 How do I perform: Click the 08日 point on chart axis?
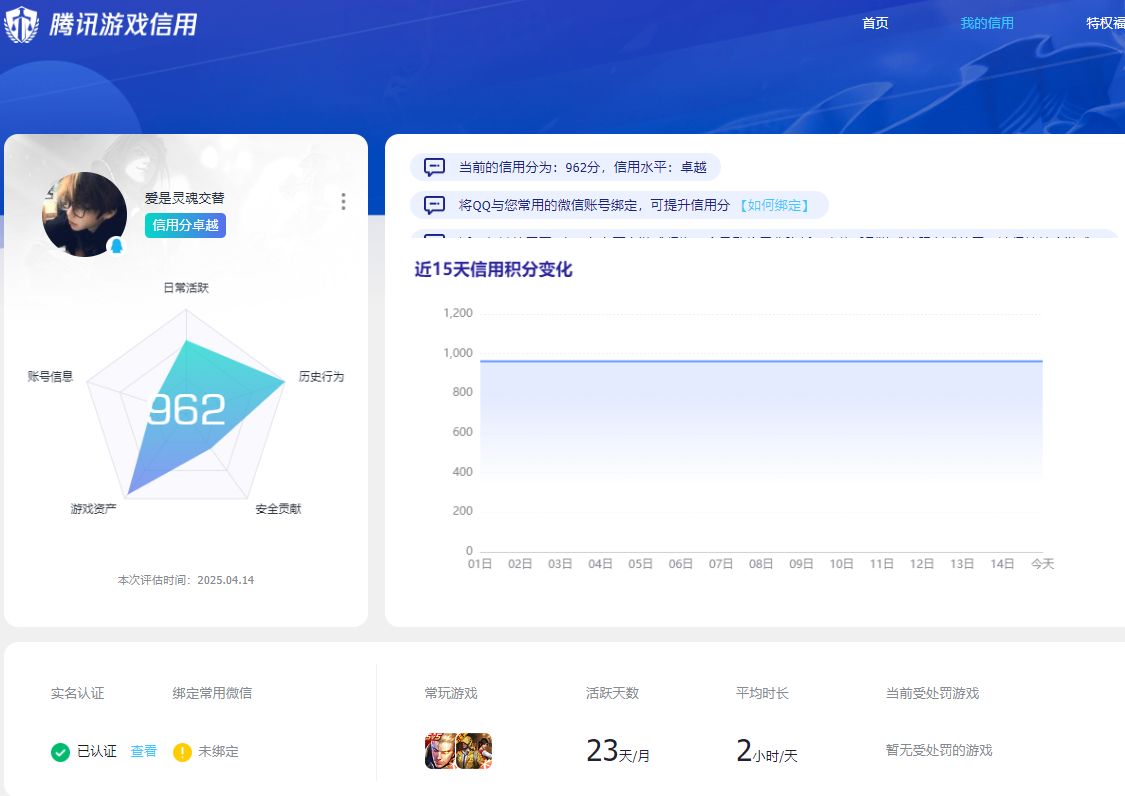click(x=761, y=564)
